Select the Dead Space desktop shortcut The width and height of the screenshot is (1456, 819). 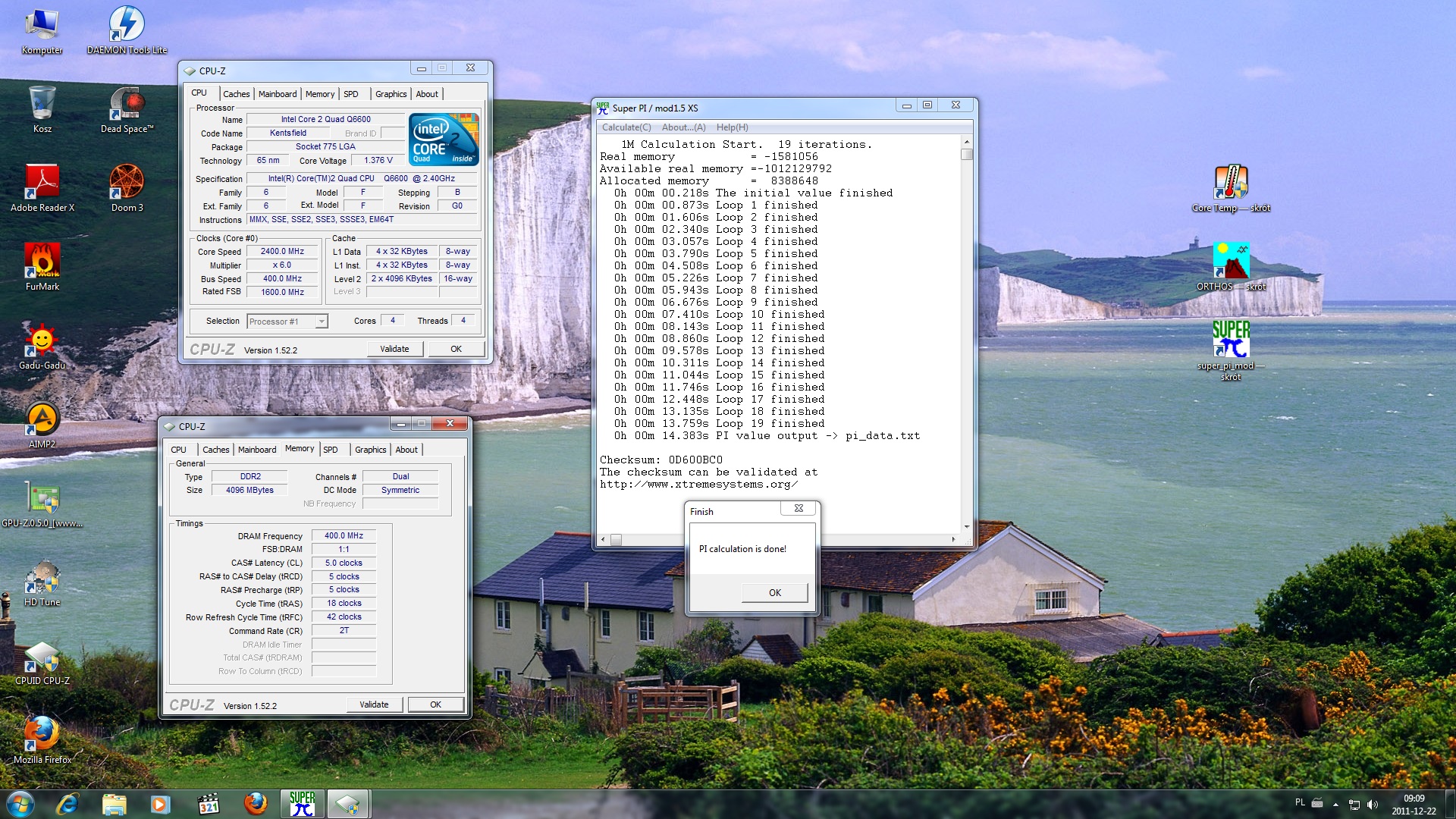tap(127, 109)
